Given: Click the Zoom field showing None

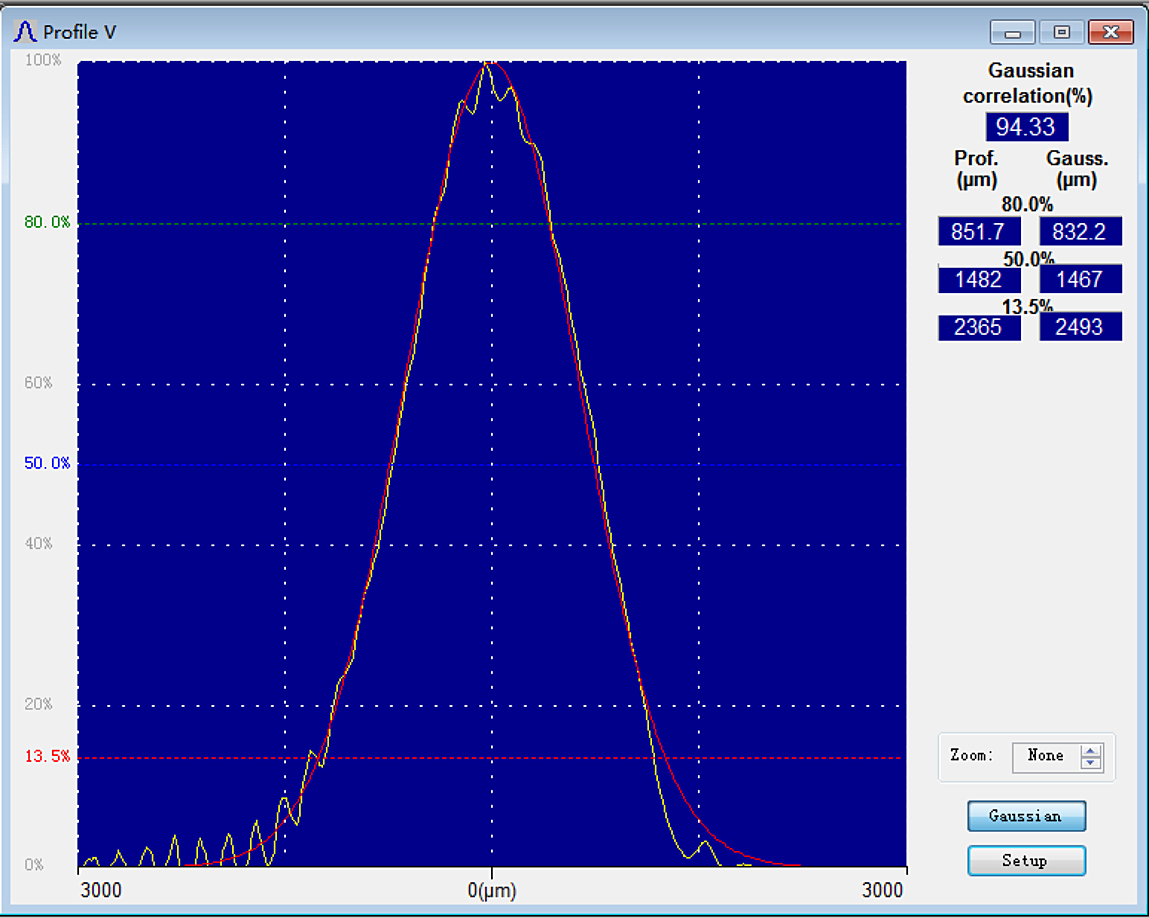Looking at the screenshot, I should coord(1045,756).
